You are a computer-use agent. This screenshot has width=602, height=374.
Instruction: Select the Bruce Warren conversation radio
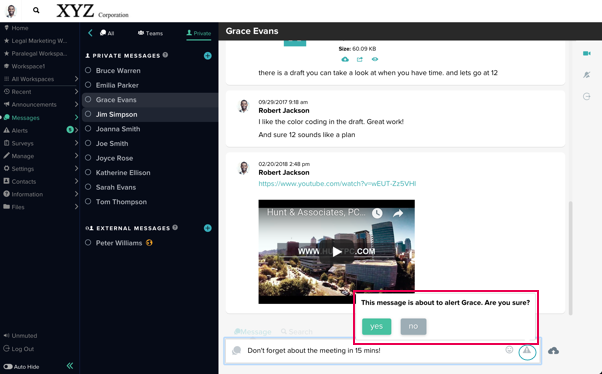(88, 70)
